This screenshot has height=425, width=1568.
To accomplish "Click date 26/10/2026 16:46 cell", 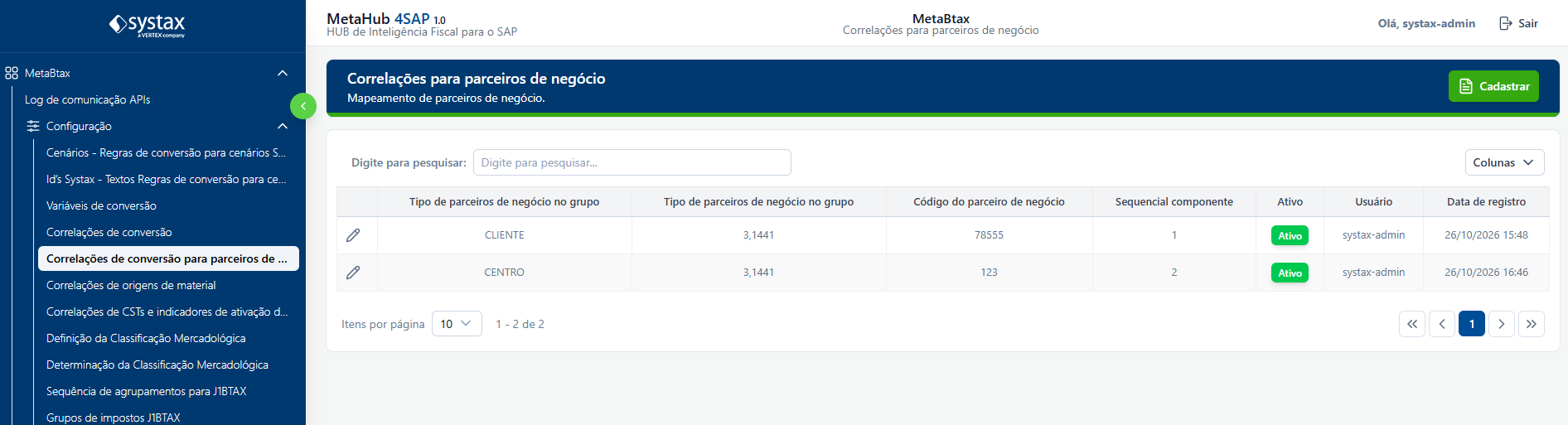I will tap(1486, 273).
